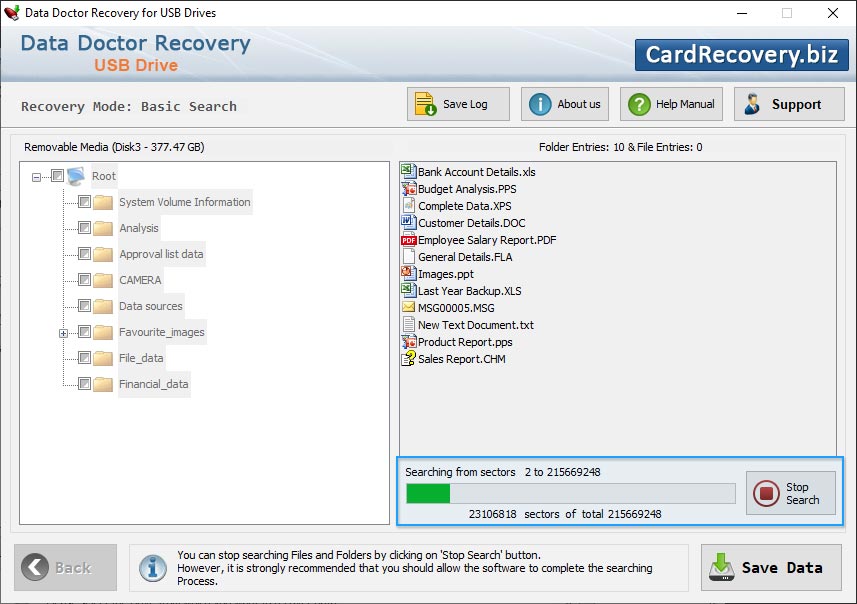Click the info icon beside stop-search message
The image size is (857, 604).
[x=153, y=568]
